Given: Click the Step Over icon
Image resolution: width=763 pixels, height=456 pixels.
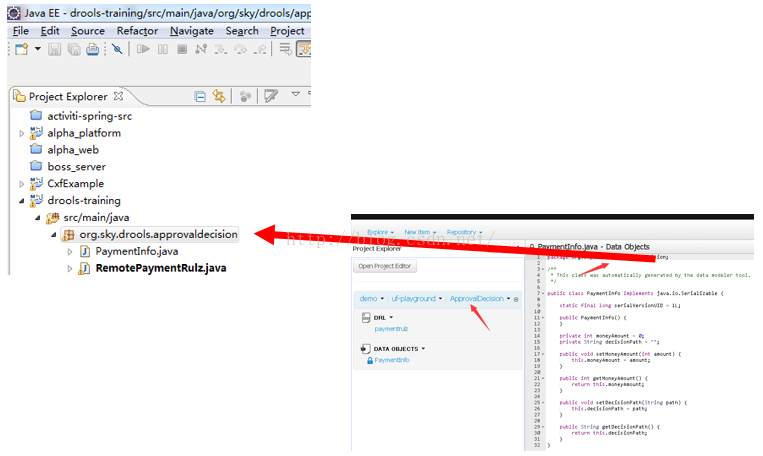Looking at the screenshot, I should pos(240,49).
